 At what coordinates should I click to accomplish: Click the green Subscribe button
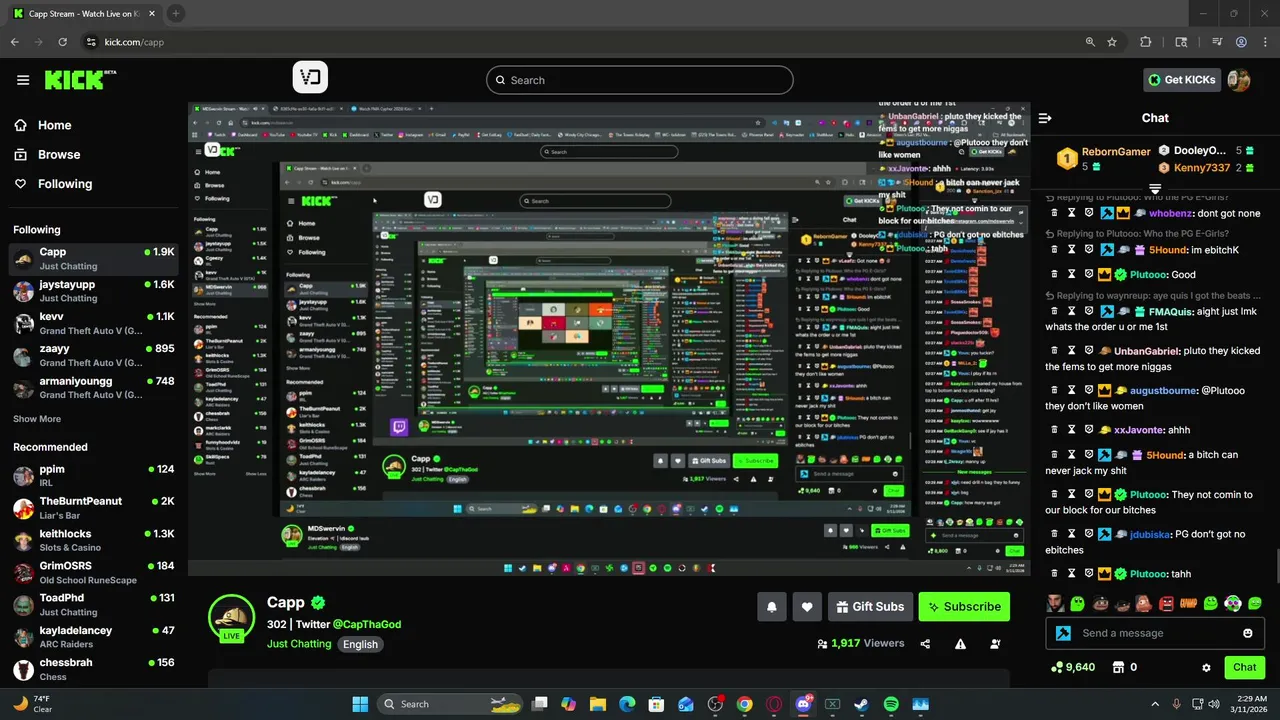click(x=964, y=607)
